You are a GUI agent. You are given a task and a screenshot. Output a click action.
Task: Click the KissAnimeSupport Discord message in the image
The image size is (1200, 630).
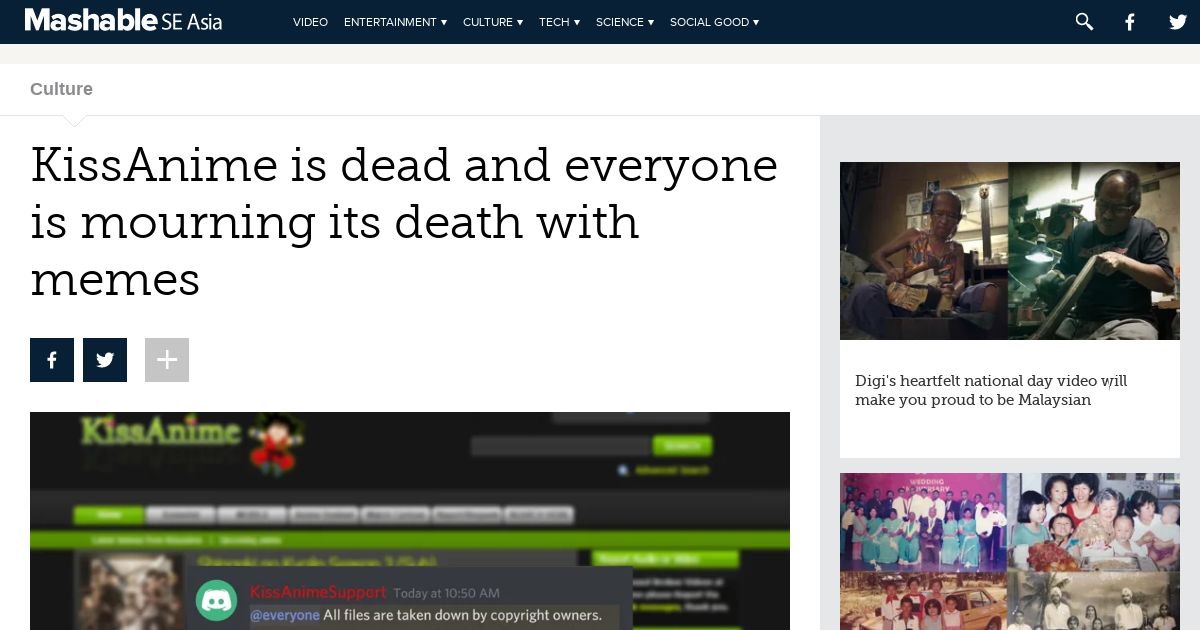point(409,600)
